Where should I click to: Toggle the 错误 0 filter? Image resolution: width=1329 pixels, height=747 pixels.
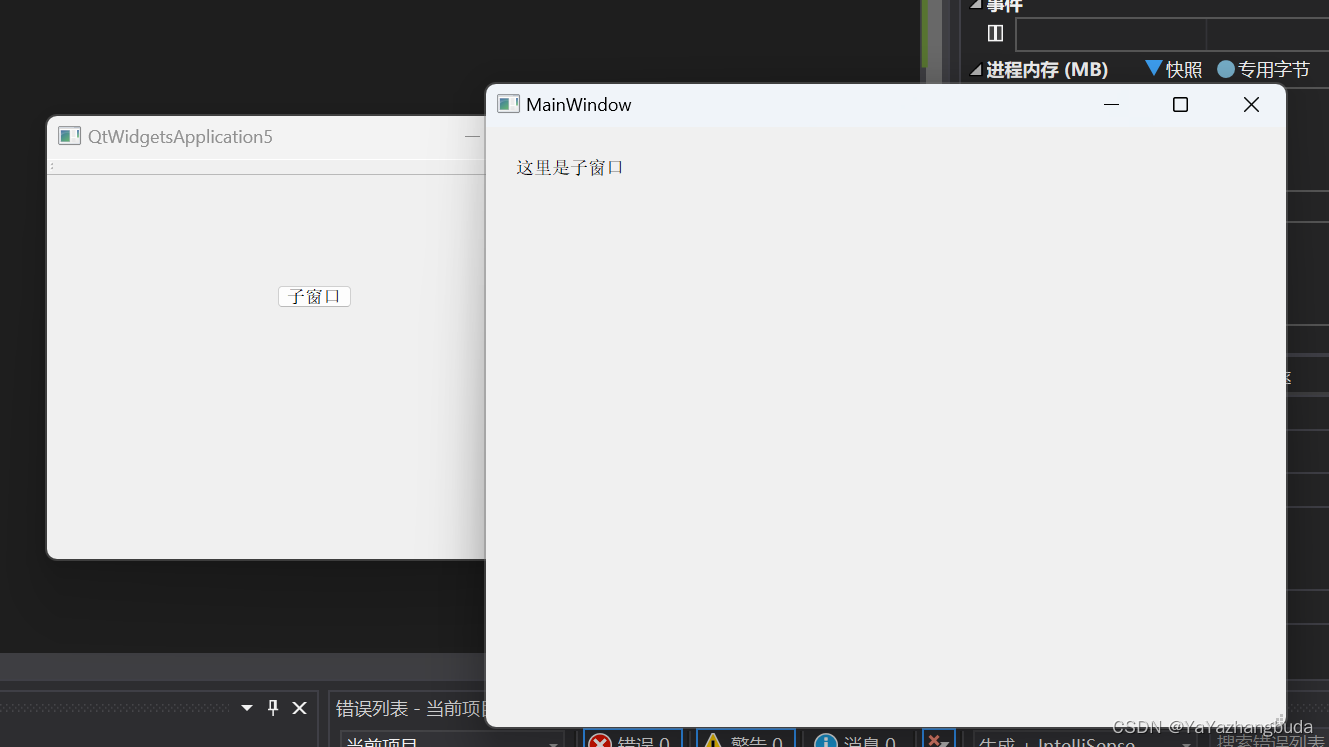click(x=632, y=741)
